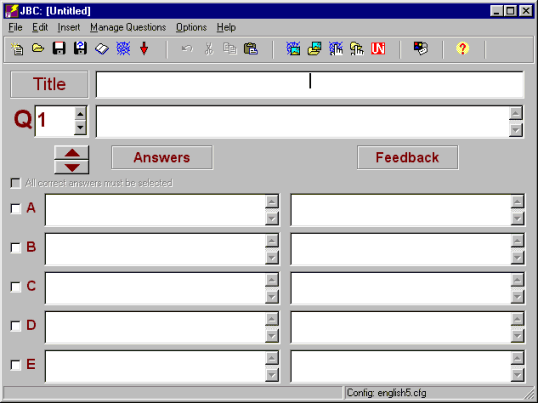This screenshot has height=403, width=538.
Task: Mark answer B as correct
Action: click(x=15, y=247)
